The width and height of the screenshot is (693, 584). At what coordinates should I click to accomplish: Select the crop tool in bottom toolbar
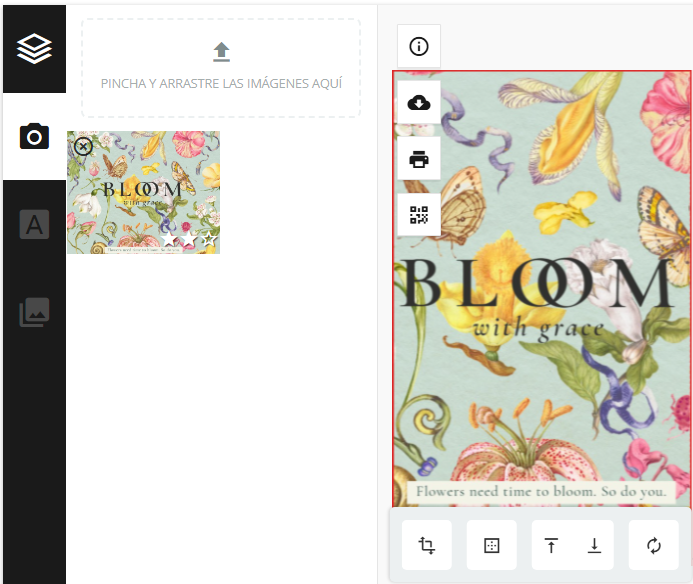(426, 545)
